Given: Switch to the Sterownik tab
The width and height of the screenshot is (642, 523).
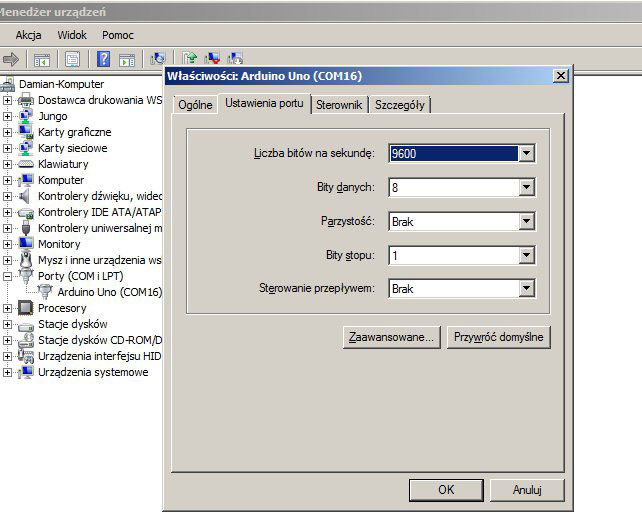Looking at the screenshot, I should [339, 104].
